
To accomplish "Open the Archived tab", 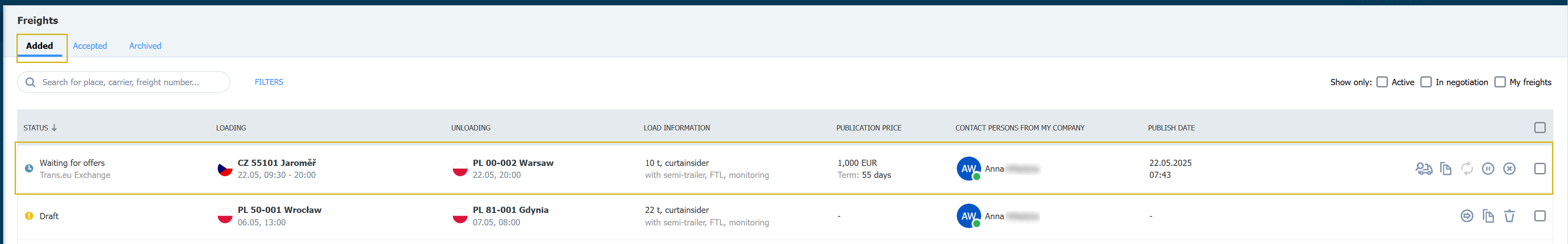I will pyautogui.click(x=145, y=46).
